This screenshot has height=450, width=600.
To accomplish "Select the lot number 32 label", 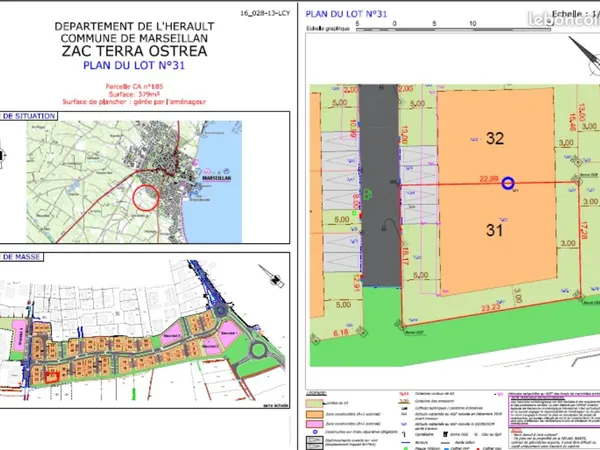I will point(495,138).
